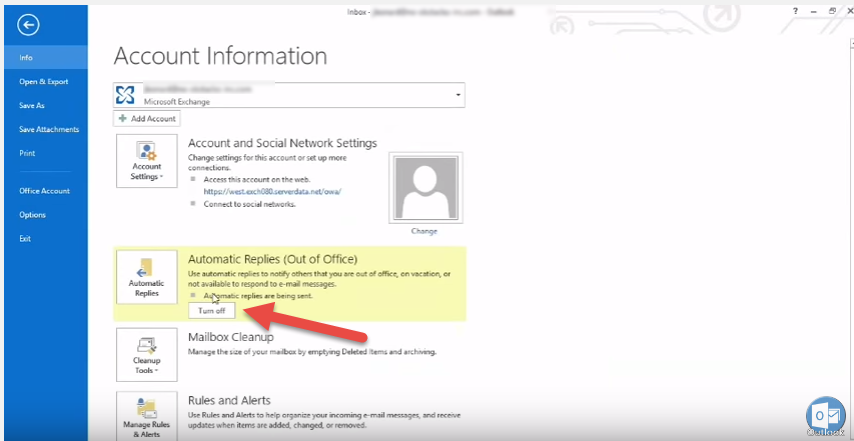Screen dimensions: 854x441
Task: Open Cleanup Tools dropdown button
Action: (x=147, y=354)
